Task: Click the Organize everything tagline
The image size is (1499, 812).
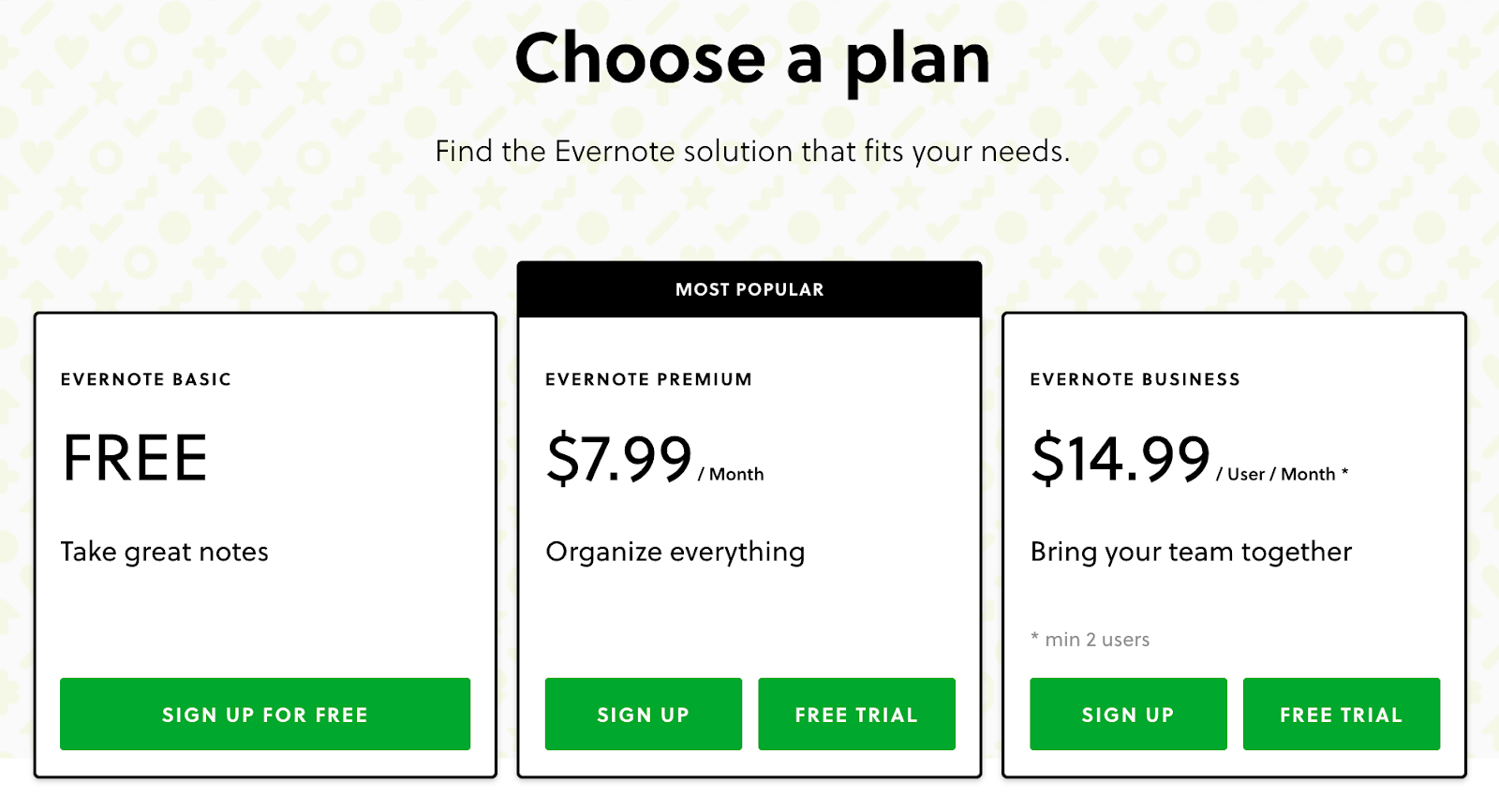Action: click(675, 552)
